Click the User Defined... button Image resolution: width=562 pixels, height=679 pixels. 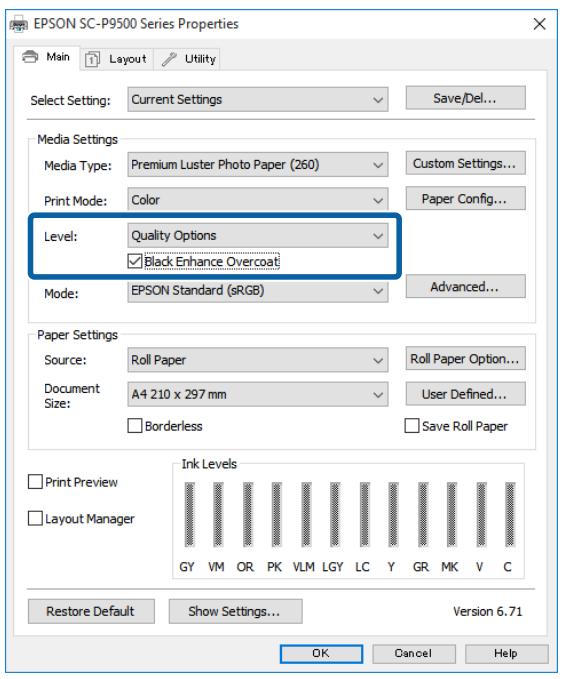point(465,394)
